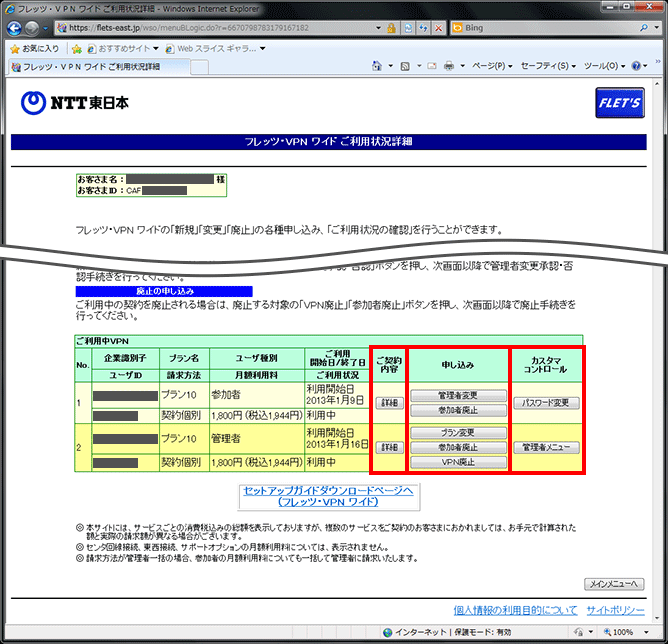The image size is (668, 644).
Task: Click the add-to-favorites-bar star icon
Action: (x=77, y=49)
